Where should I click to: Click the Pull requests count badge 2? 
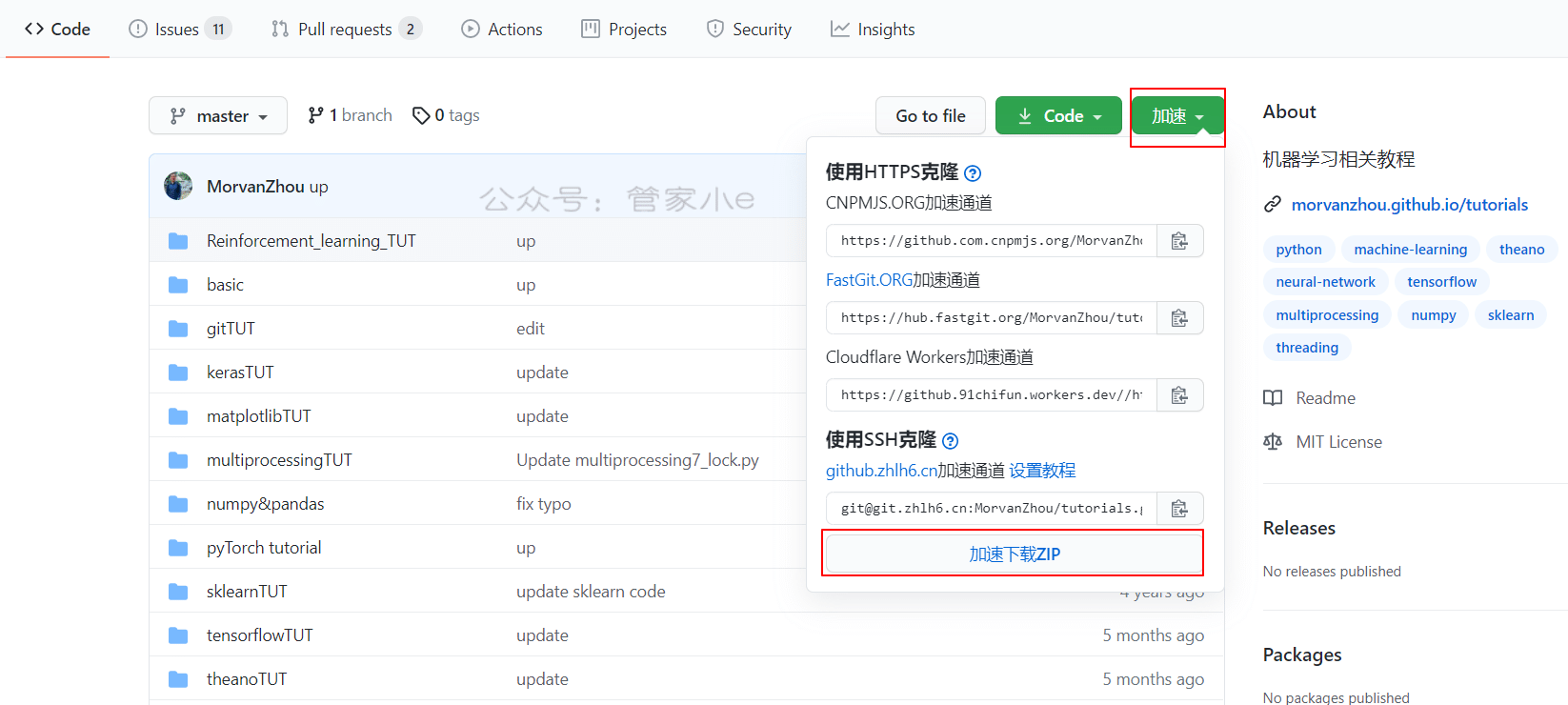pyautogui.click(x=411, y=30)
